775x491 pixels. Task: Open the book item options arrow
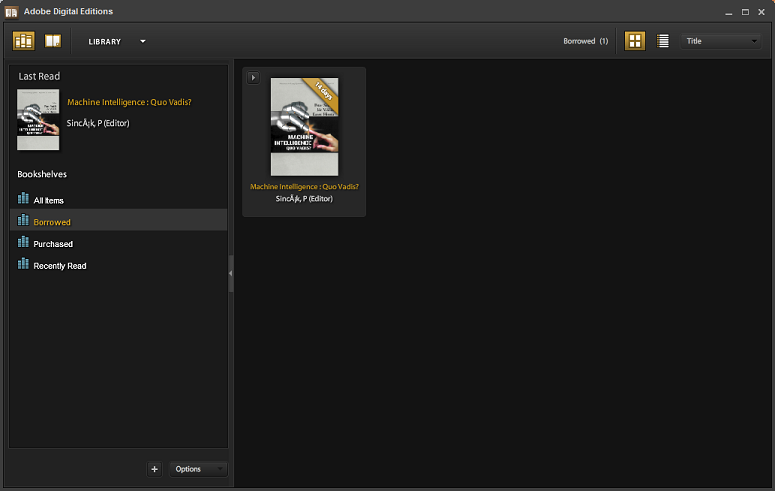point(253,78)
